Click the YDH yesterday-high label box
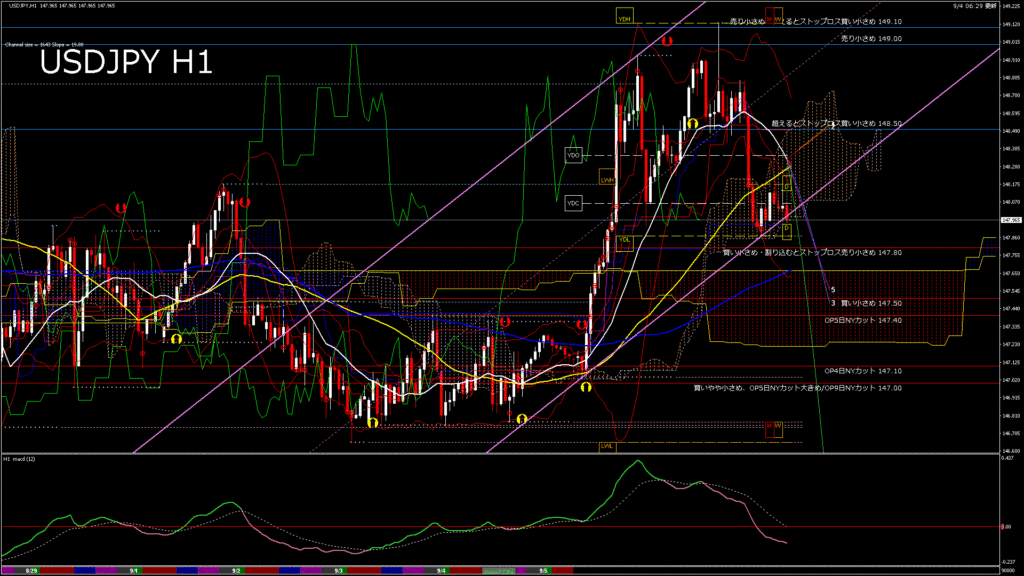This screenshot has width=1024, height=576. (623, 19)
